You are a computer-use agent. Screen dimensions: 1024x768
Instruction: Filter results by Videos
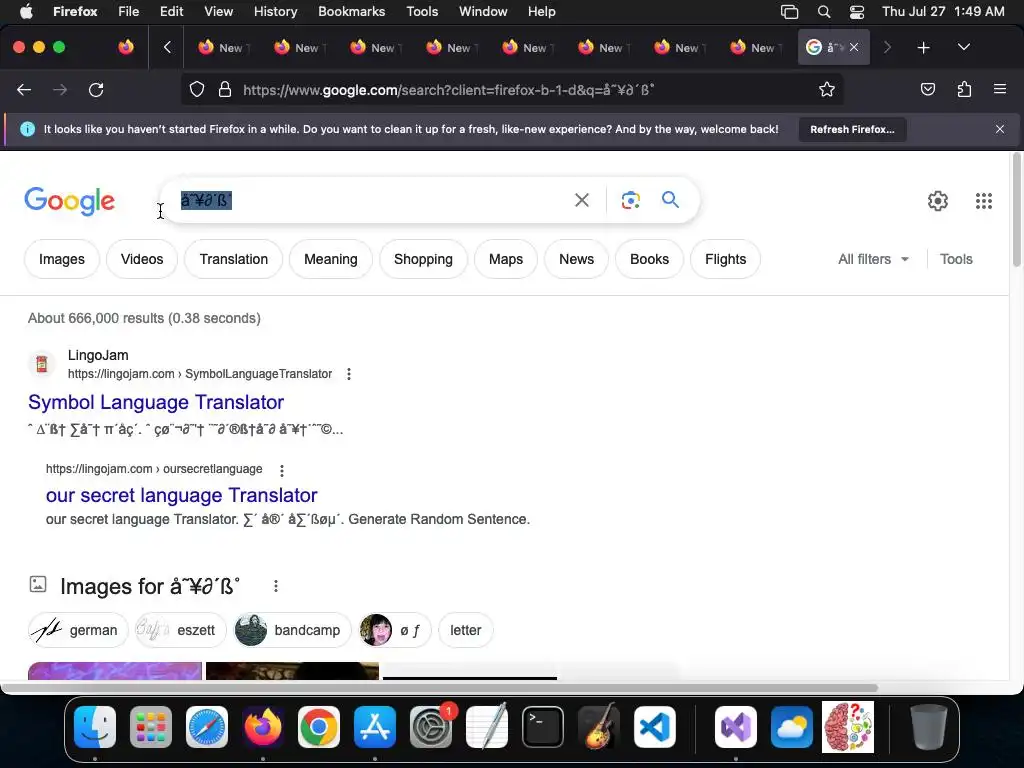click(142, 259)
